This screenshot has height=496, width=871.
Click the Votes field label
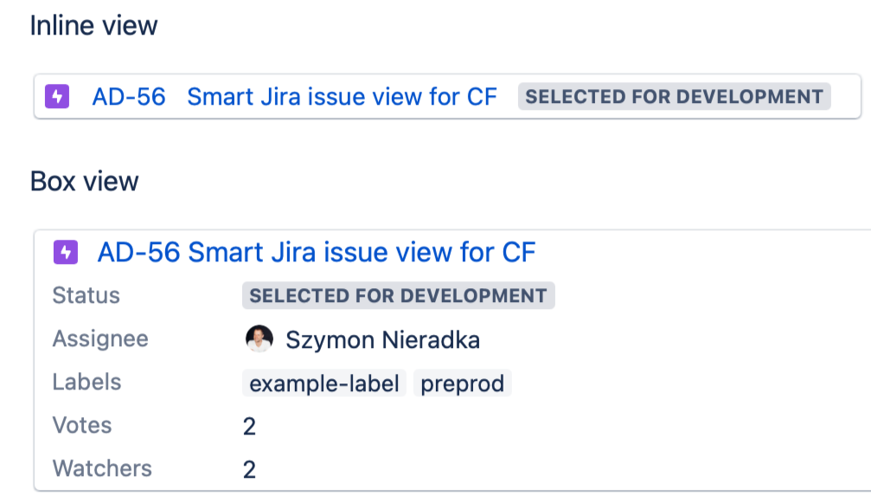coord(82,425)
